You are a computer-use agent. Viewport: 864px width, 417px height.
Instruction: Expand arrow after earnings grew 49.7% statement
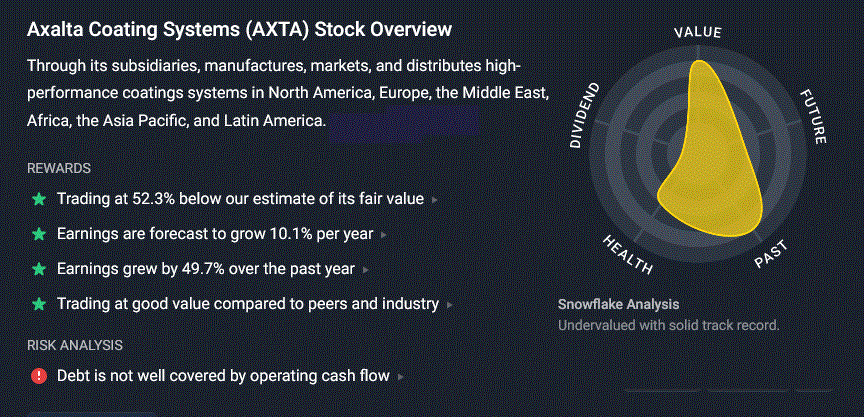tap(366, 270)
